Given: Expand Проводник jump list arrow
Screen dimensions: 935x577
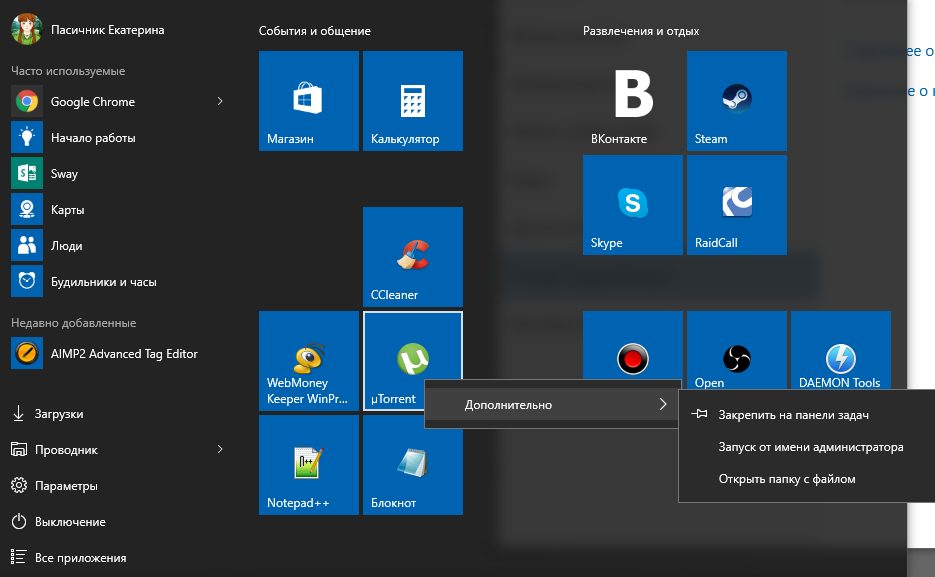Looking at the screenshot, I should tap(220, 449).
